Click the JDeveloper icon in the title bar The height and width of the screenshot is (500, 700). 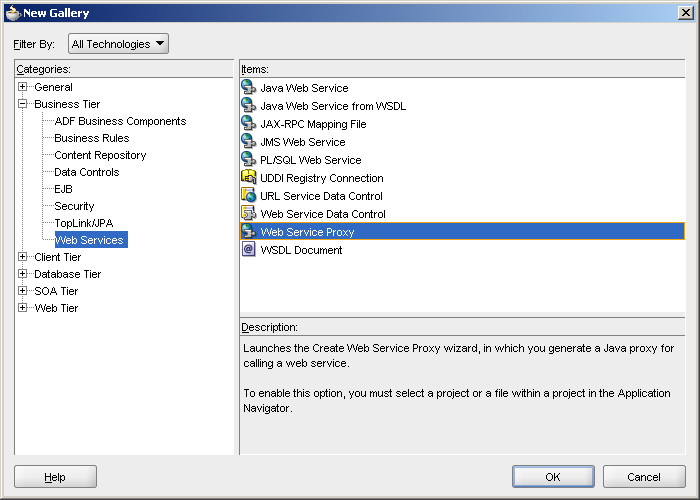(x=13, y=12)
